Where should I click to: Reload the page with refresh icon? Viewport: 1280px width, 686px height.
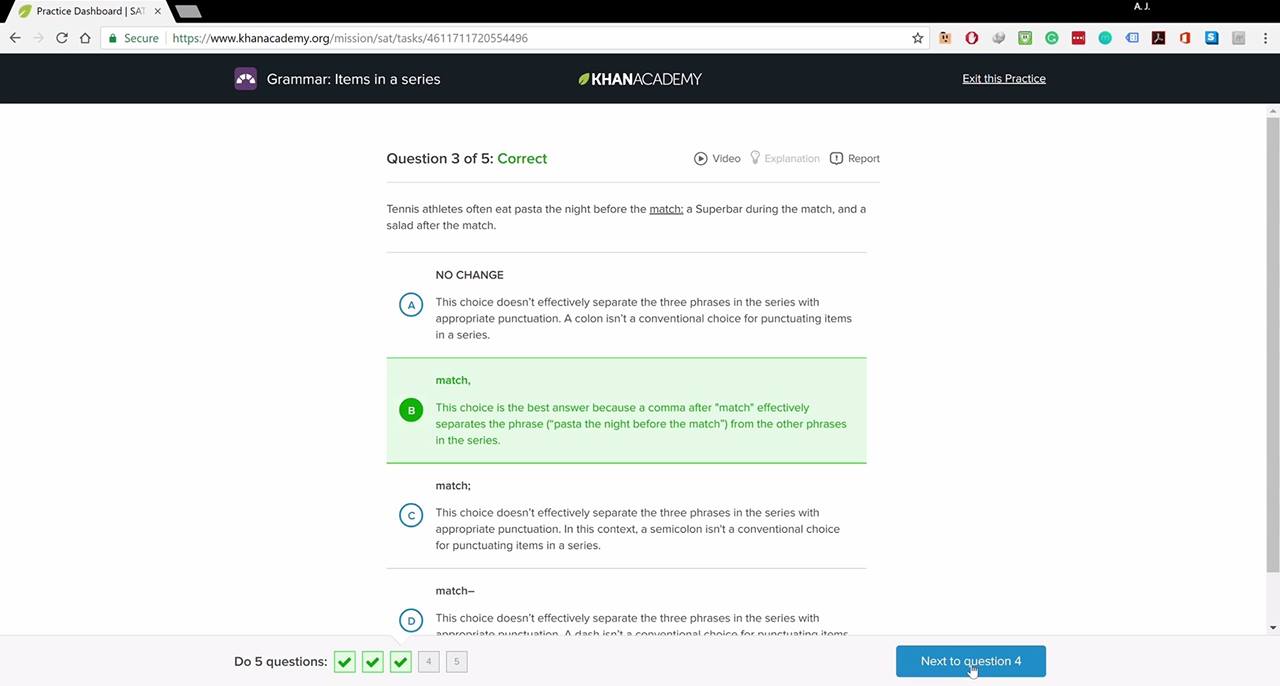pyautogui.click(x=61, y=38)
